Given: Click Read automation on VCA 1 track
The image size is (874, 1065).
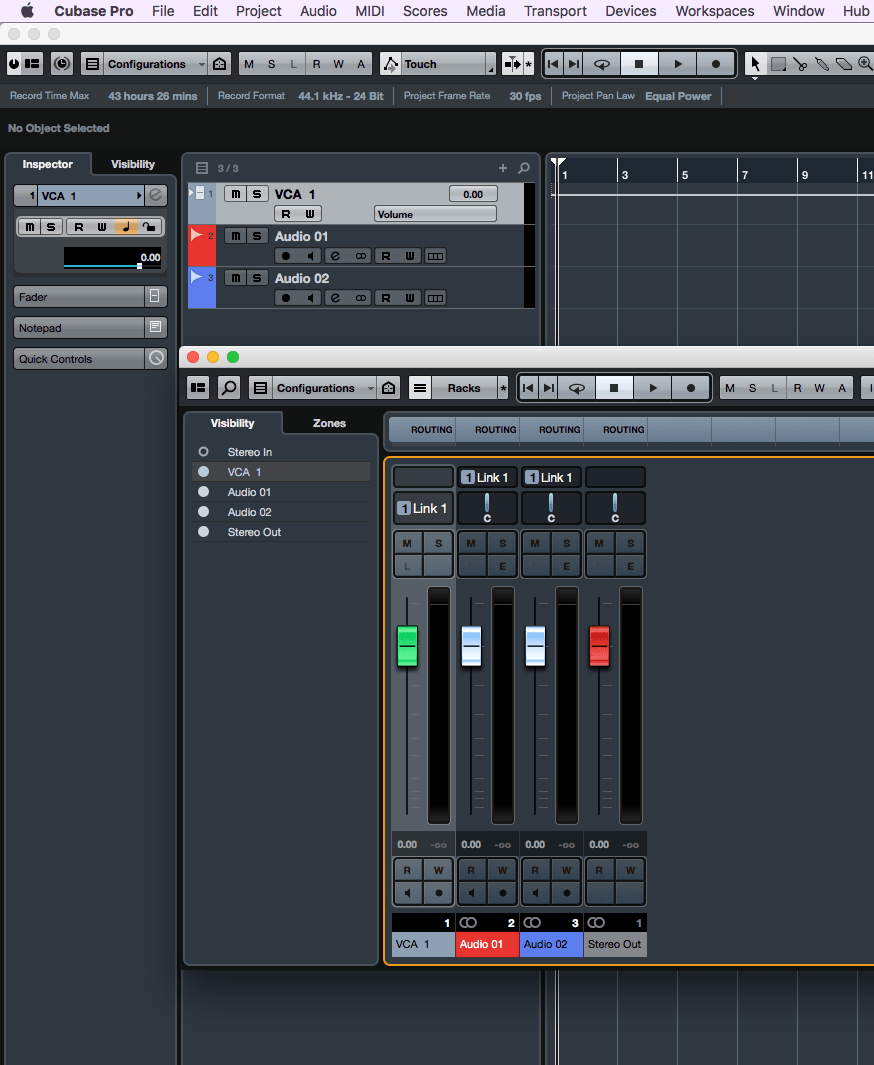Looking at the screenshot, I should (x=287, y=215).
